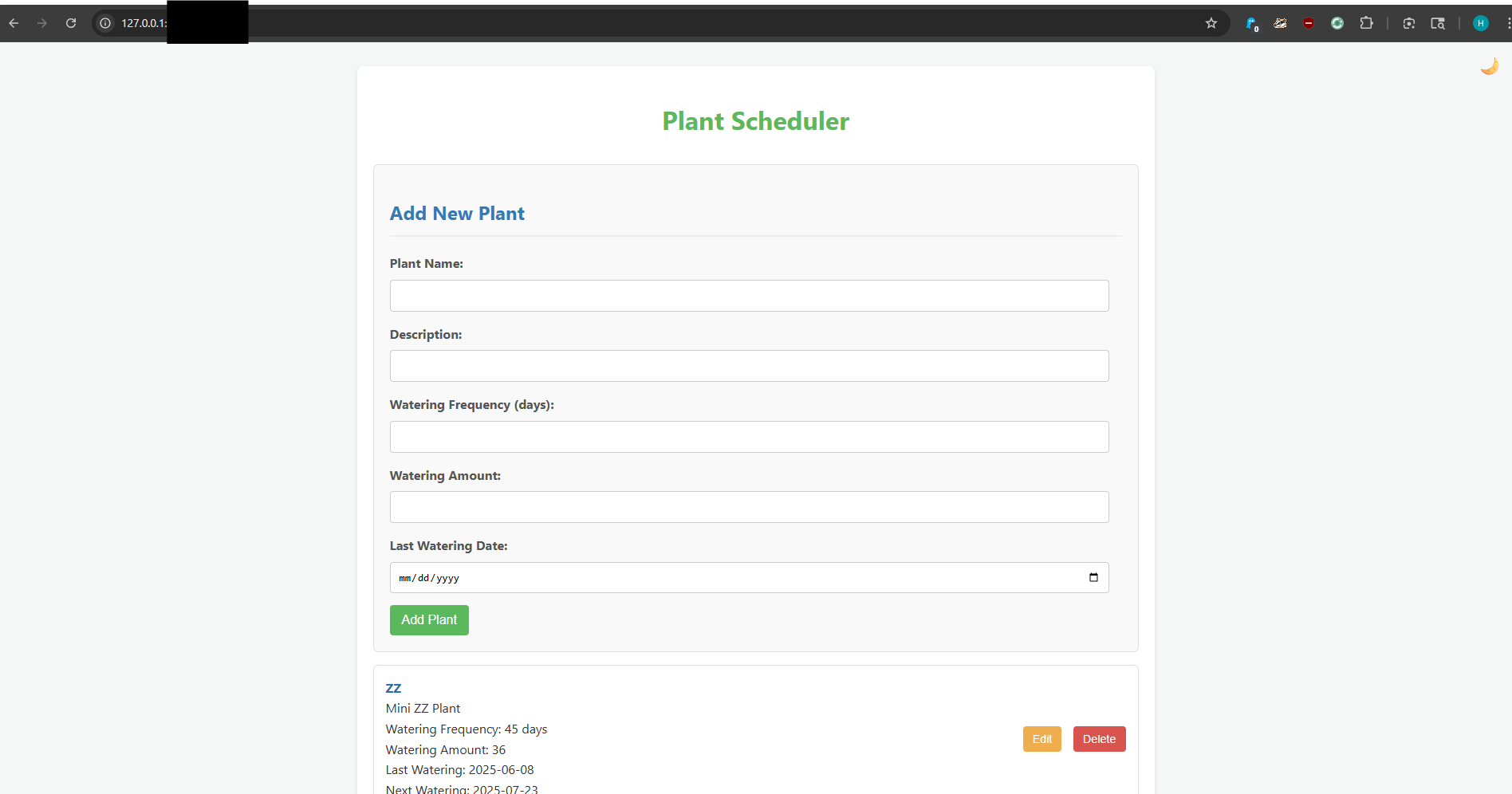Screen dimensions: 1512x794
Task: Click into the Description field
Action: [749, 366]
